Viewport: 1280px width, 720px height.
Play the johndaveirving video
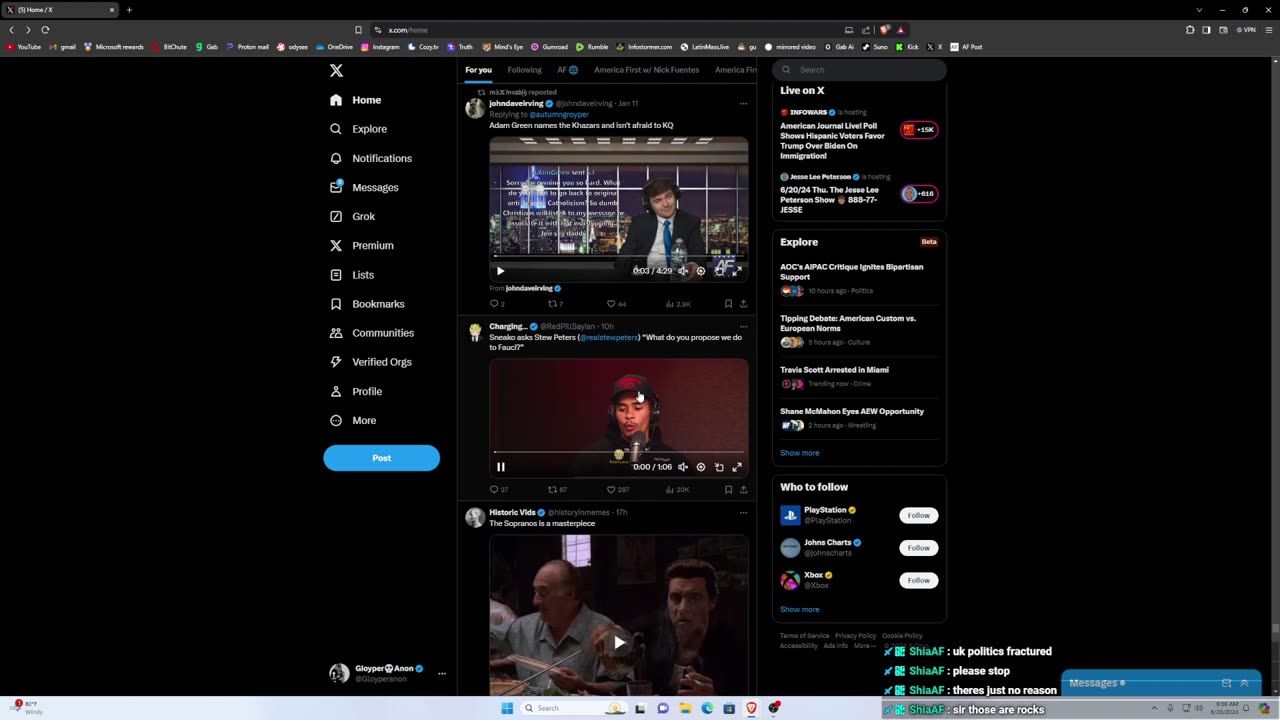point(500,271)
